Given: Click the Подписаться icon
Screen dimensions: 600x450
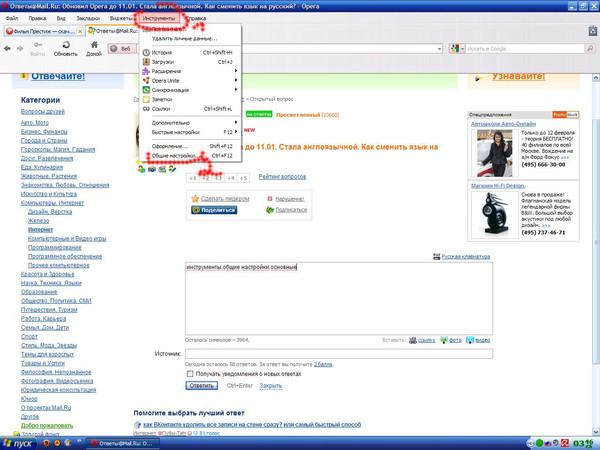Looking at the screenshot, I should [x=270, y=210].
